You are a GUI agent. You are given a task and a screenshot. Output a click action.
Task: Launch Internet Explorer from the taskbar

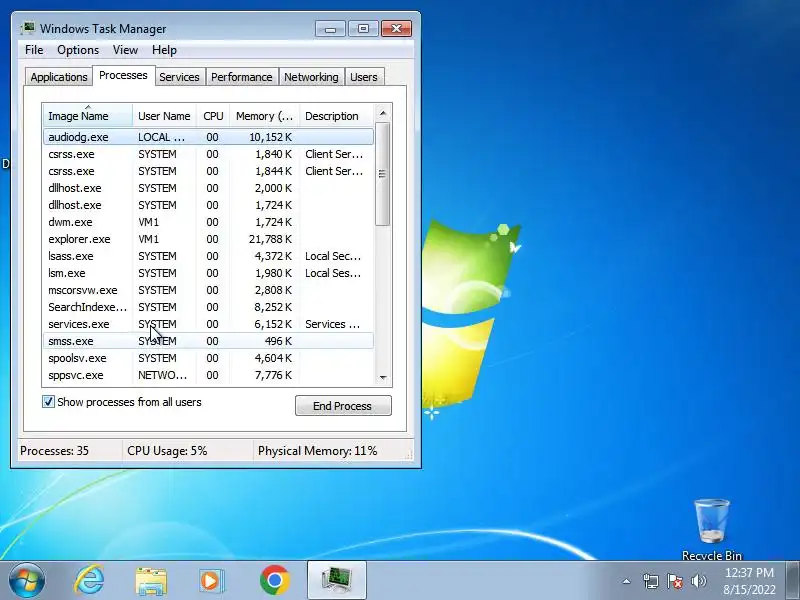pos(89,581)
